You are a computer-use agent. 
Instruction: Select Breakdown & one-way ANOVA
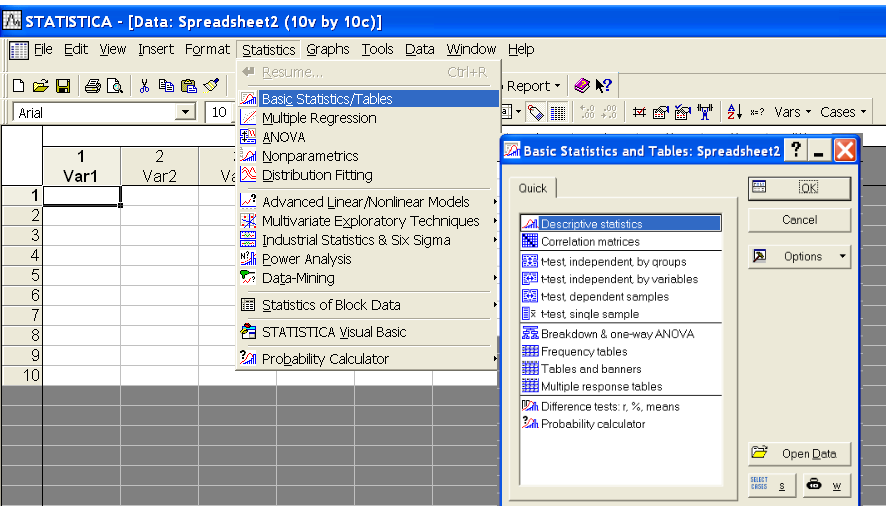(620, 334)
